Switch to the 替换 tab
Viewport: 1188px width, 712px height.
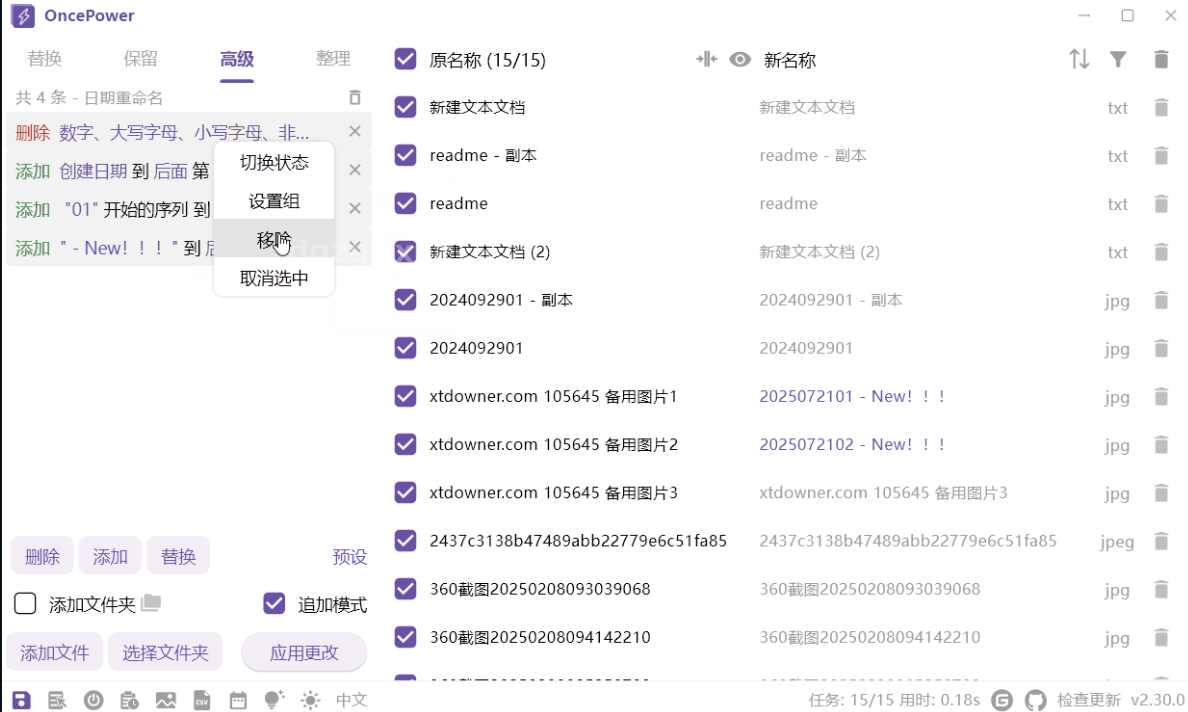click(45, 59)
